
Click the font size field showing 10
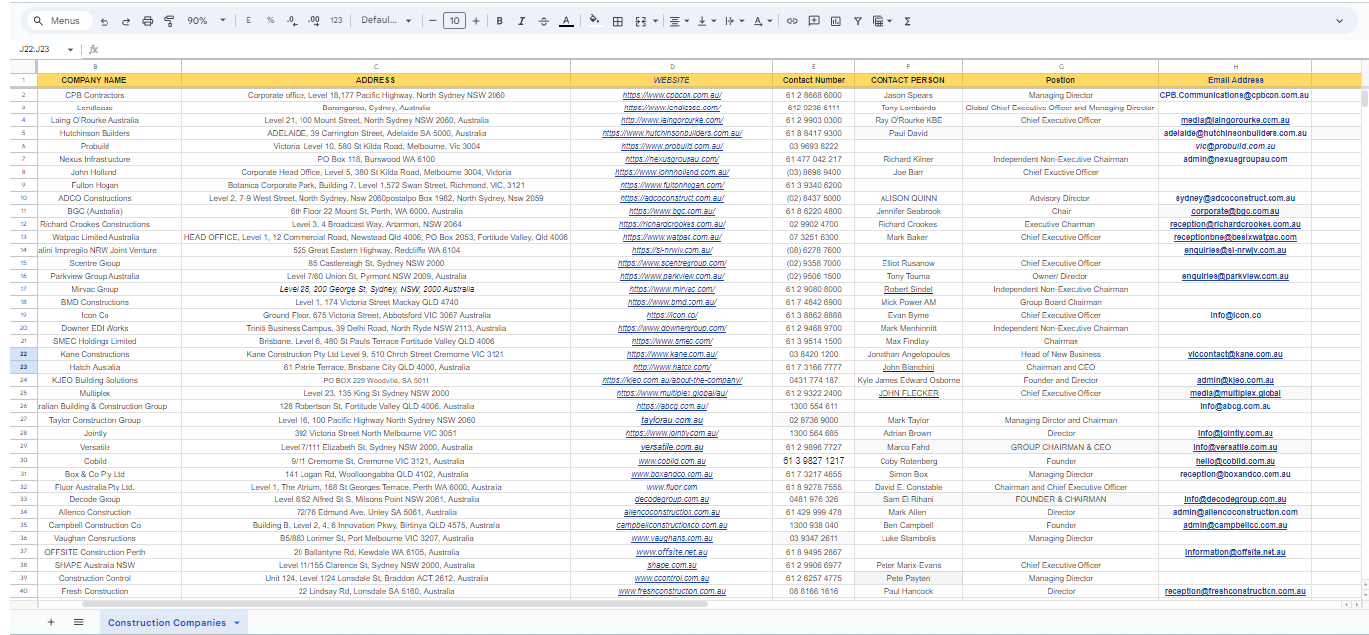pos(454,20)
